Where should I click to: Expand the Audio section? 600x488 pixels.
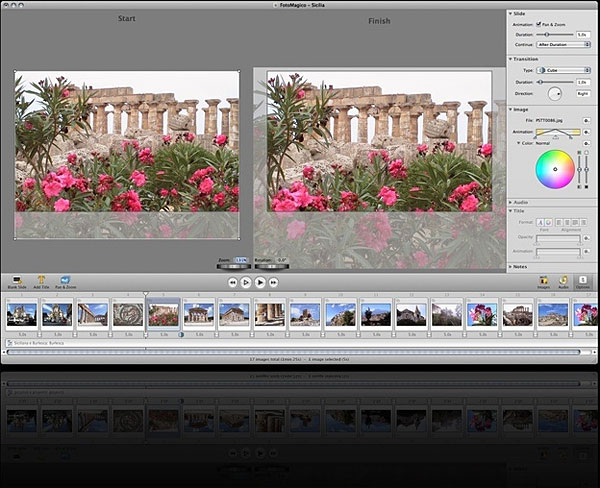510,202
